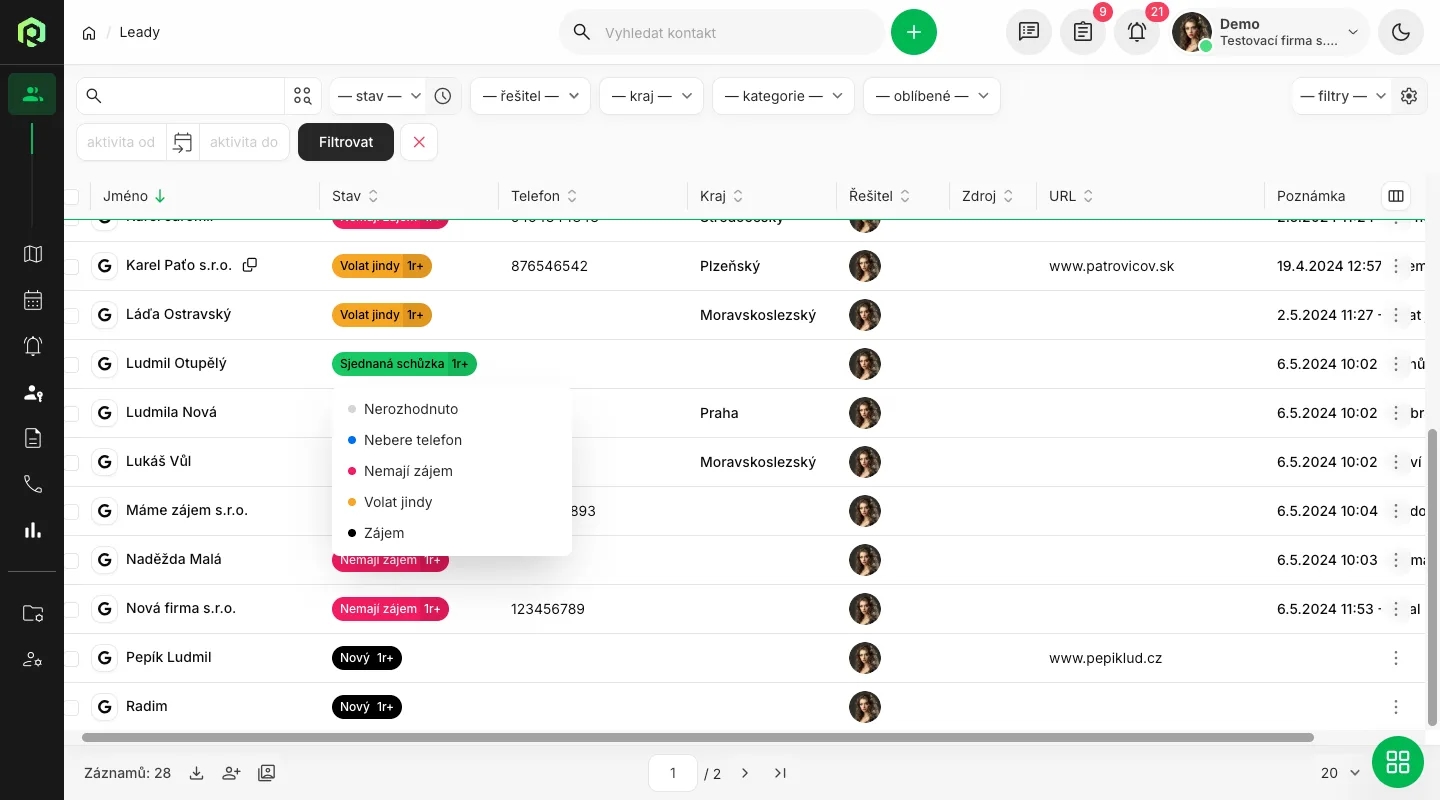Open the phone calls icon in sidebar
1440x800 pixels.
pyautogui.click(x=33, y=484)
